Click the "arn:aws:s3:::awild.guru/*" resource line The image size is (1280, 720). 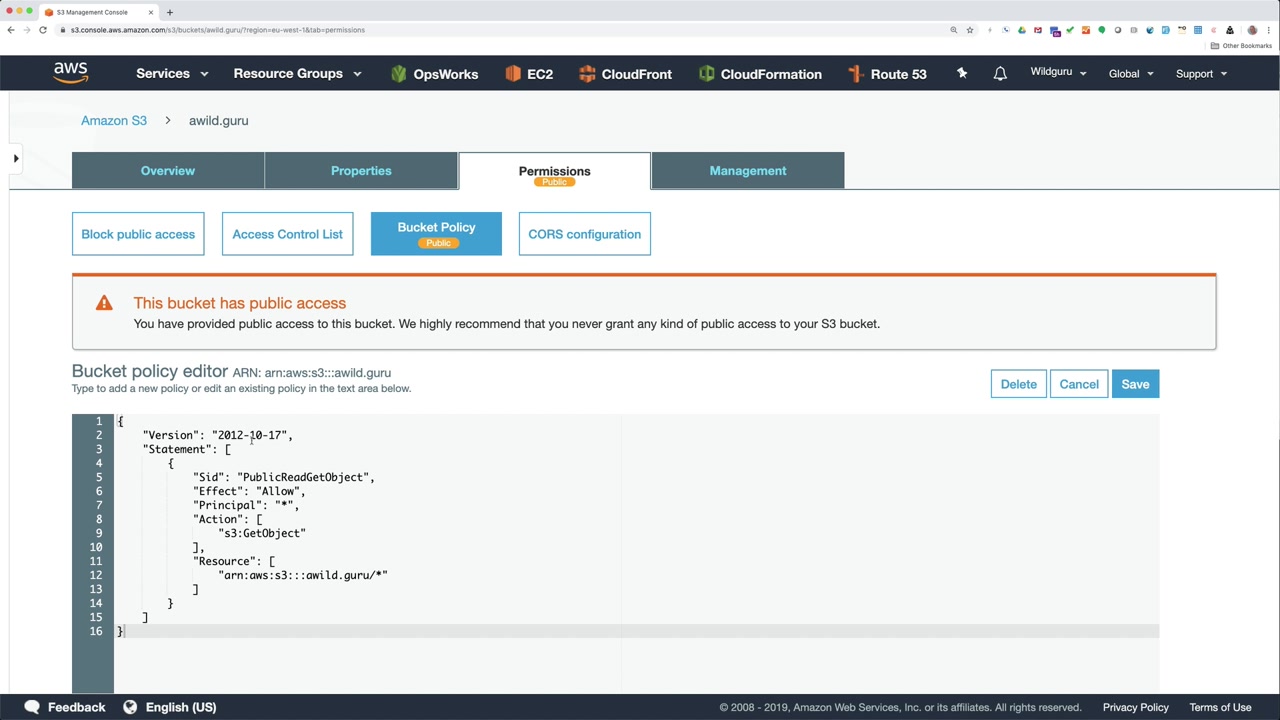[x=303, y=575]
